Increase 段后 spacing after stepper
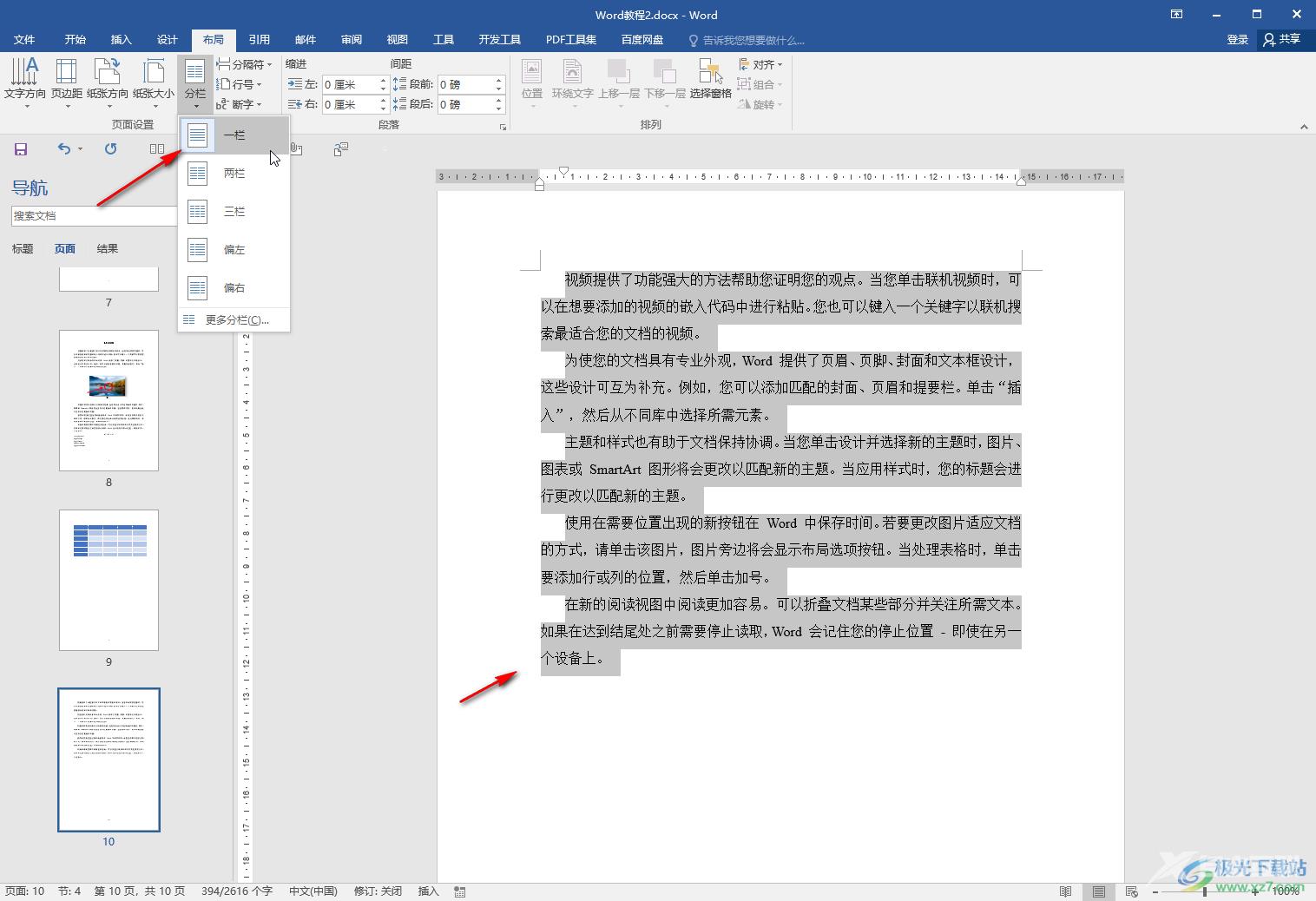This screenshot has width=1316, height=901. 499,100
